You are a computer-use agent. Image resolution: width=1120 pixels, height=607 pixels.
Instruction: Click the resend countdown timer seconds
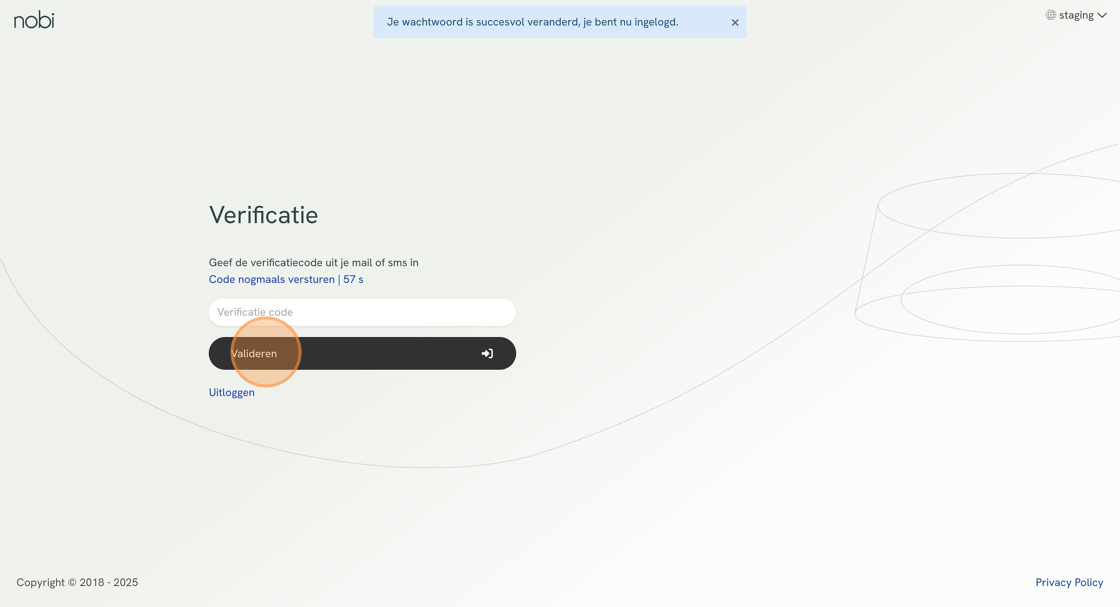click(353, 279)
